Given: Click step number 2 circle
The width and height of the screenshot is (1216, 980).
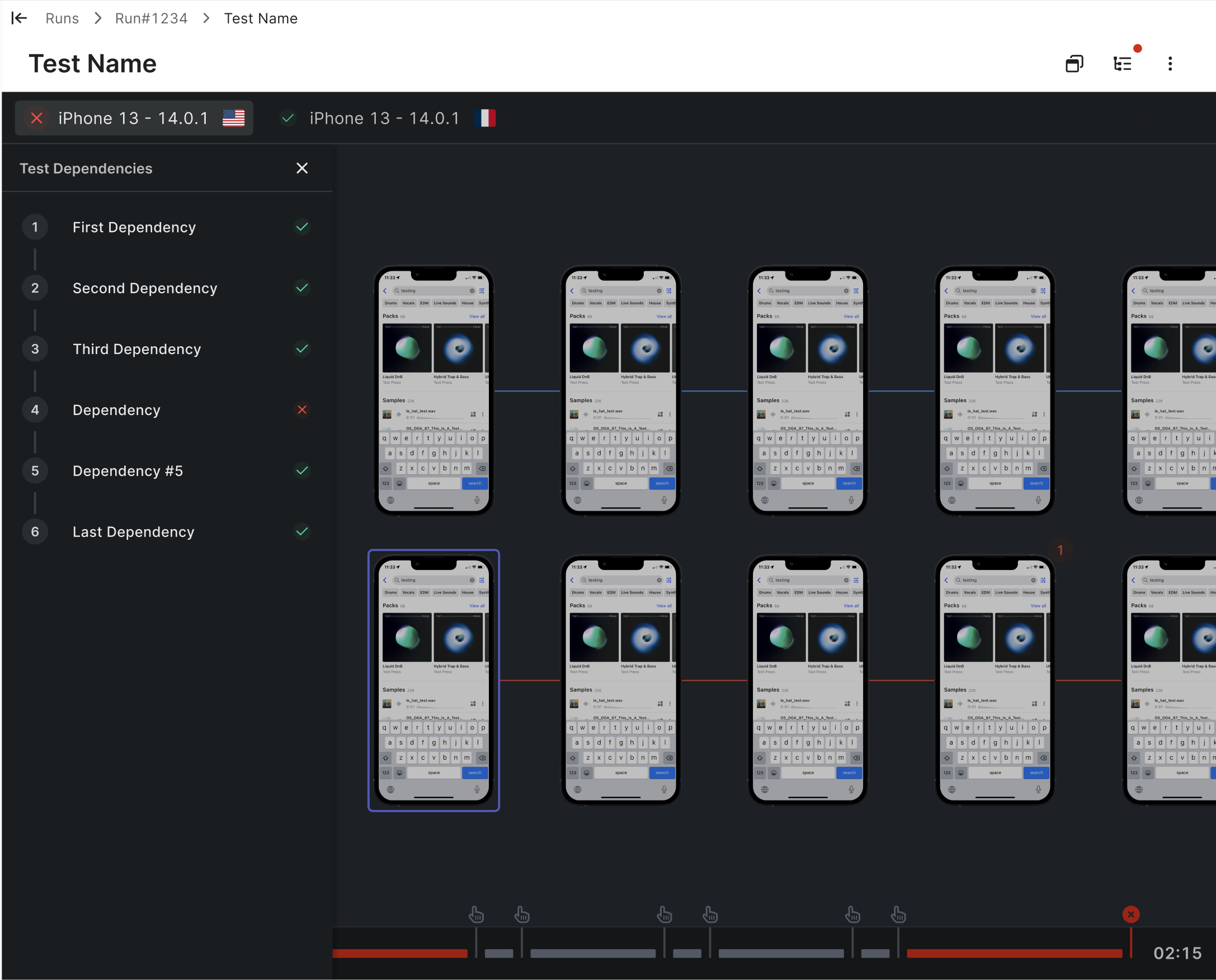Looking at the screenshot, I should 35,288.
